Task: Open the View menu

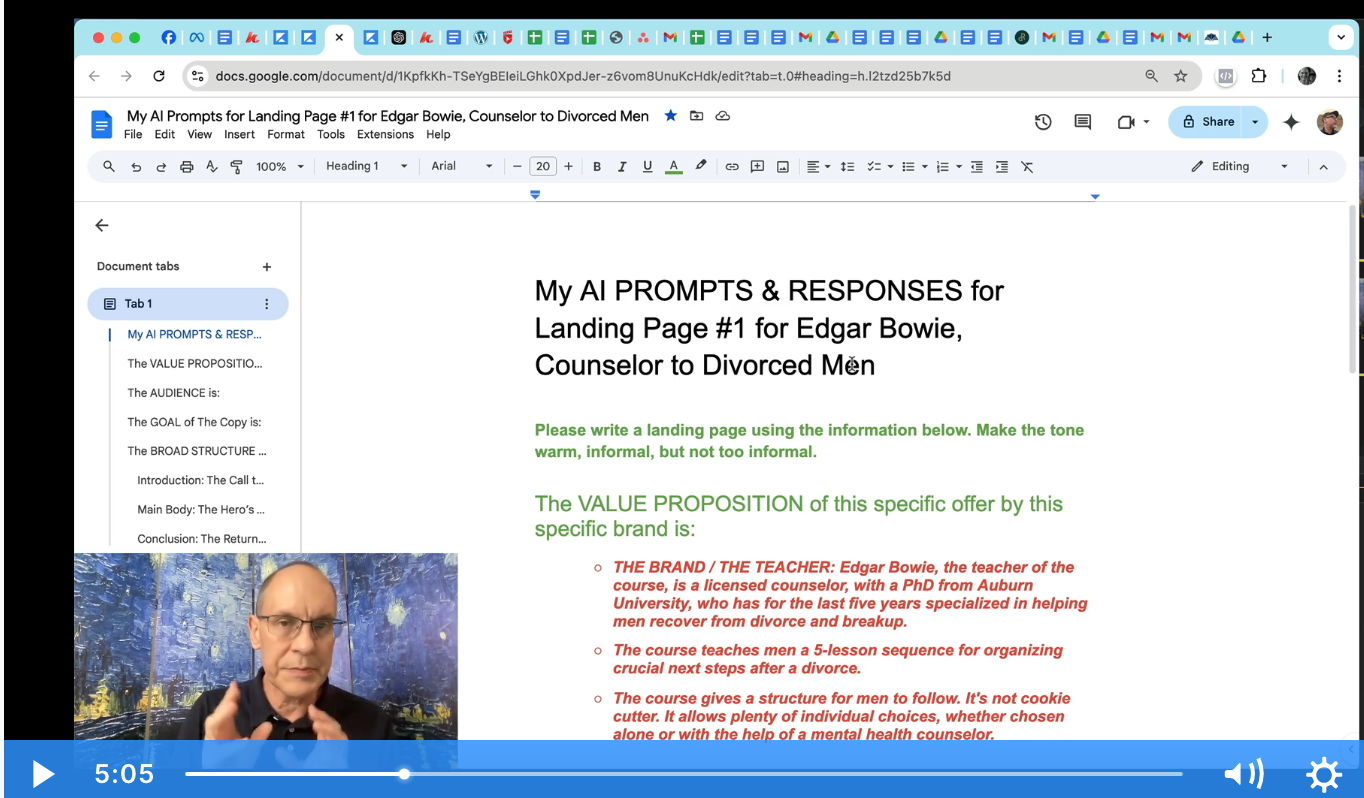Action: 200,135
